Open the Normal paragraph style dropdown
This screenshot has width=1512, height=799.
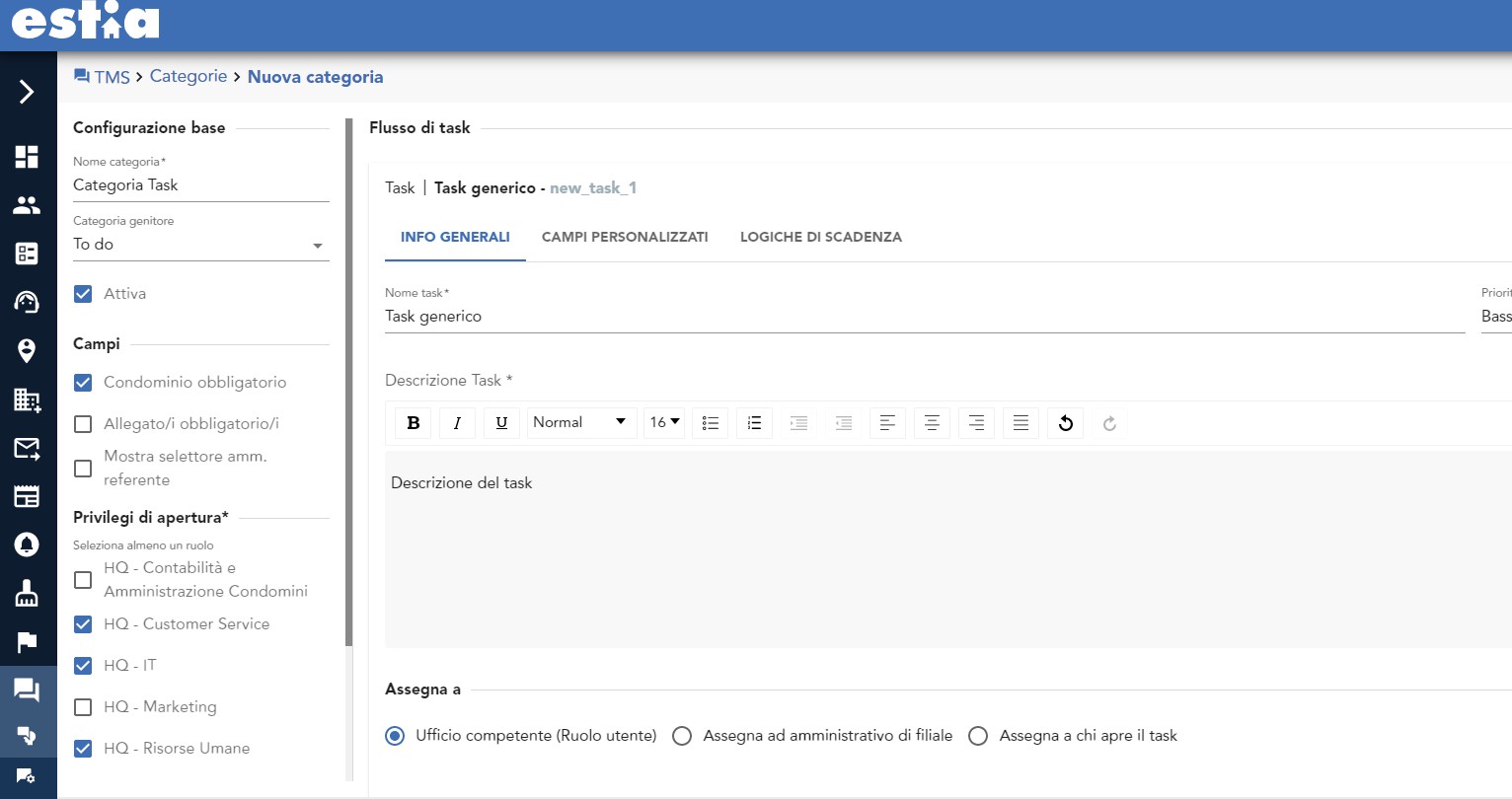coord(580,422)
